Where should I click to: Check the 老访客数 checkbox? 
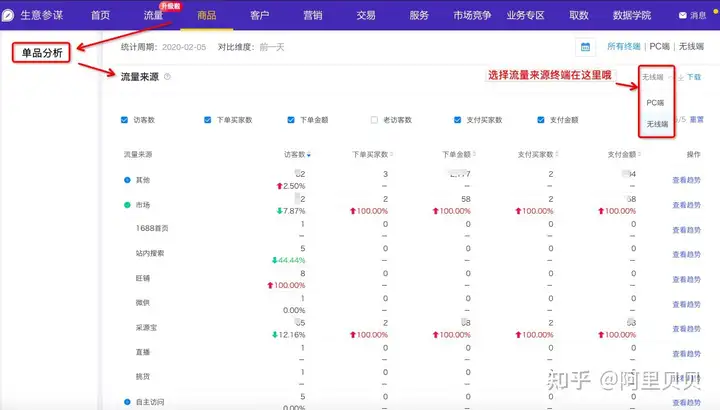tap(374, 120)
